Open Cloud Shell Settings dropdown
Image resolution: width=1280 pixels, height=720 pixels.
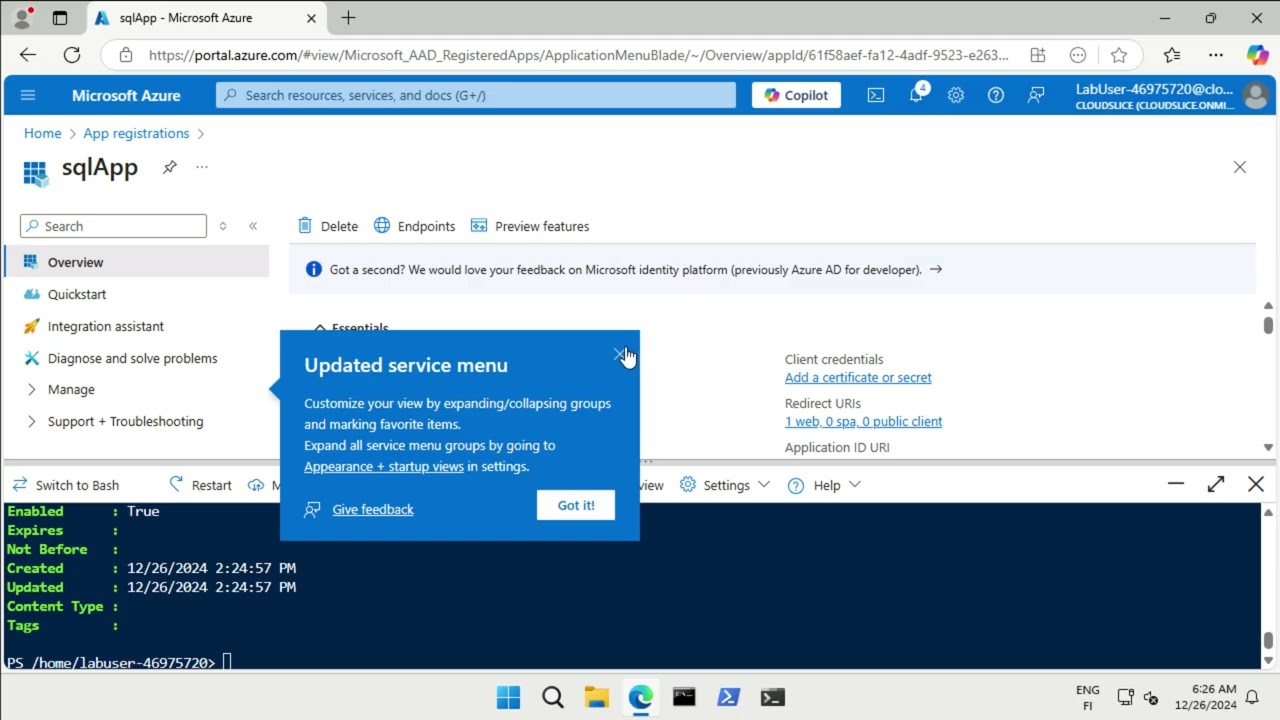tap(725, 485)
